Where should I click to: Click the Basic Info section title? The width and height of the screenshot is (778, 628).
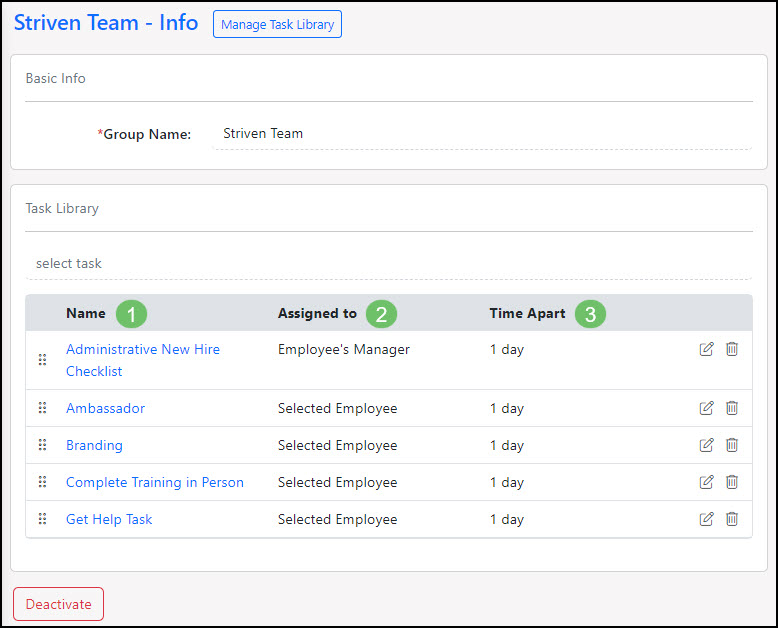[56, 78]
